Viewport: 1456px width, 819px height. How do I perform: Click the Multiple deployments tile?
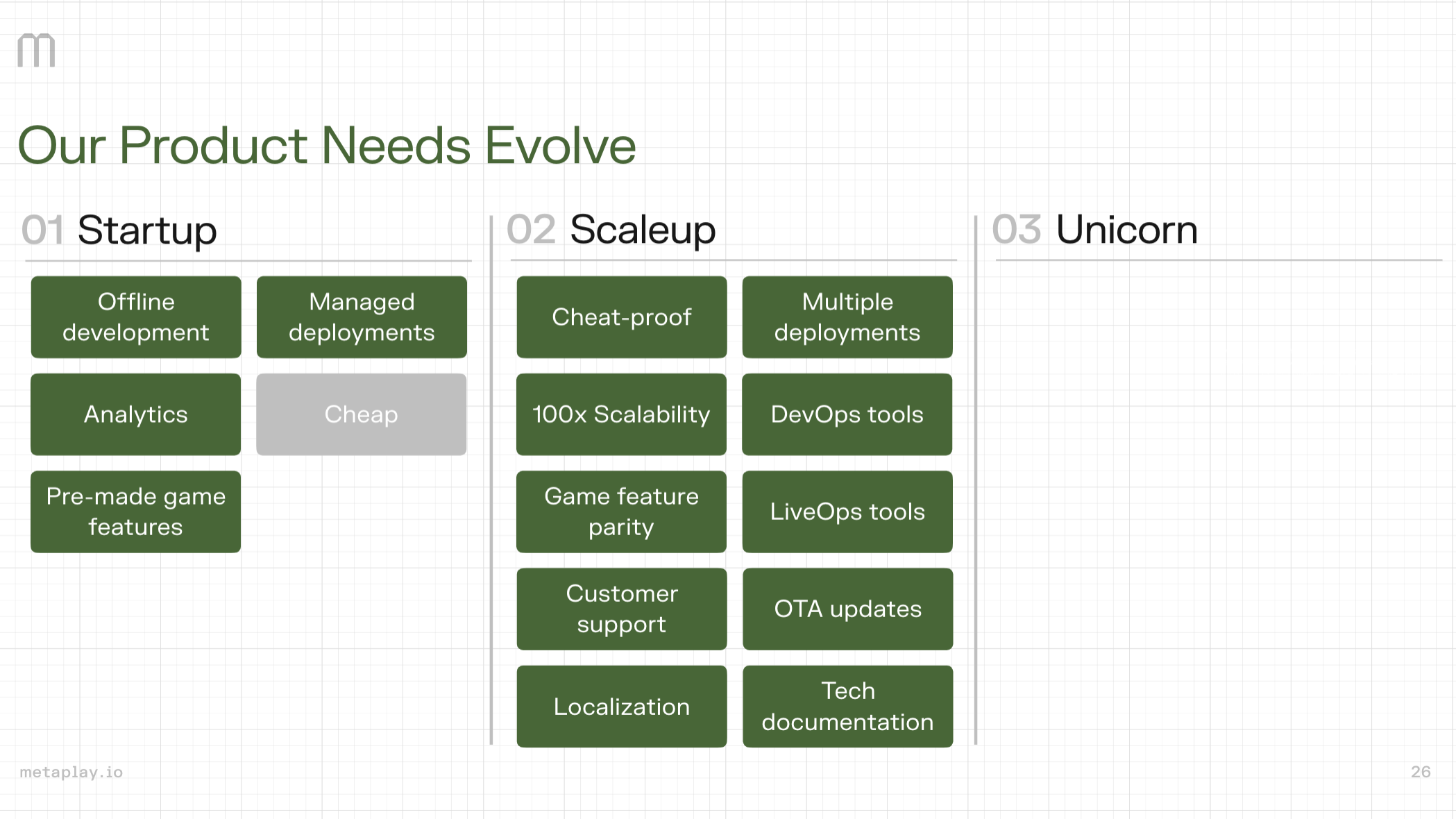(x=847, y=317)
